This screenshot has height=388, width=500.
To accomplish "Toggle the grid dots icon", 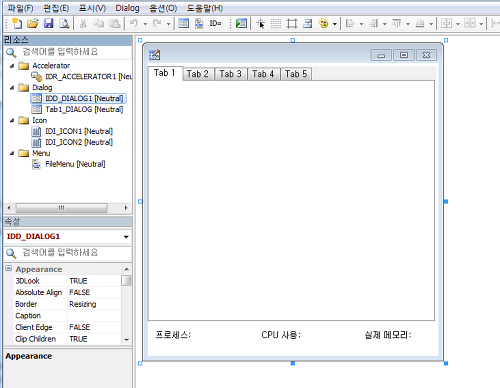I will 276,23.
